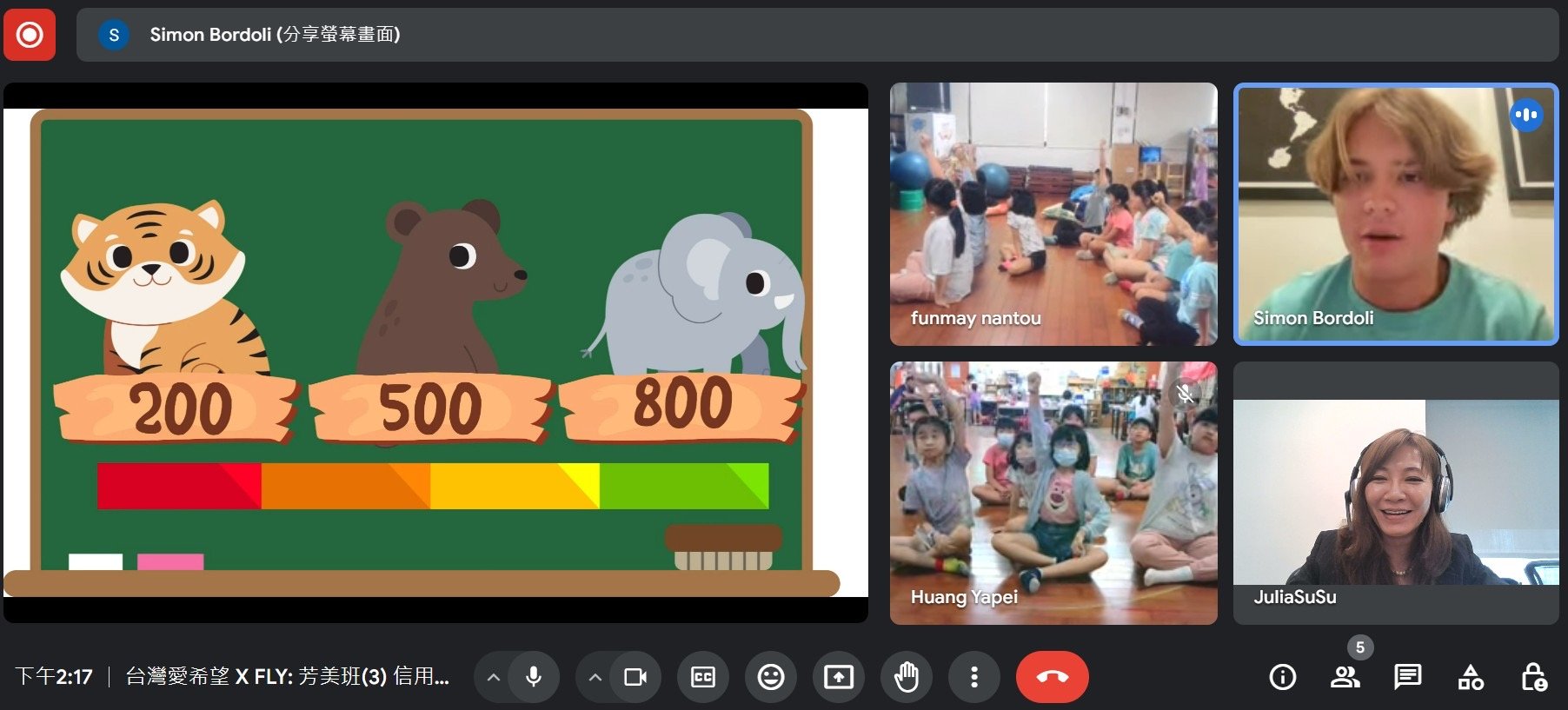Click the tiger's 200 sign in presentation
1568x710 pixels.
[x=177, y=408]
